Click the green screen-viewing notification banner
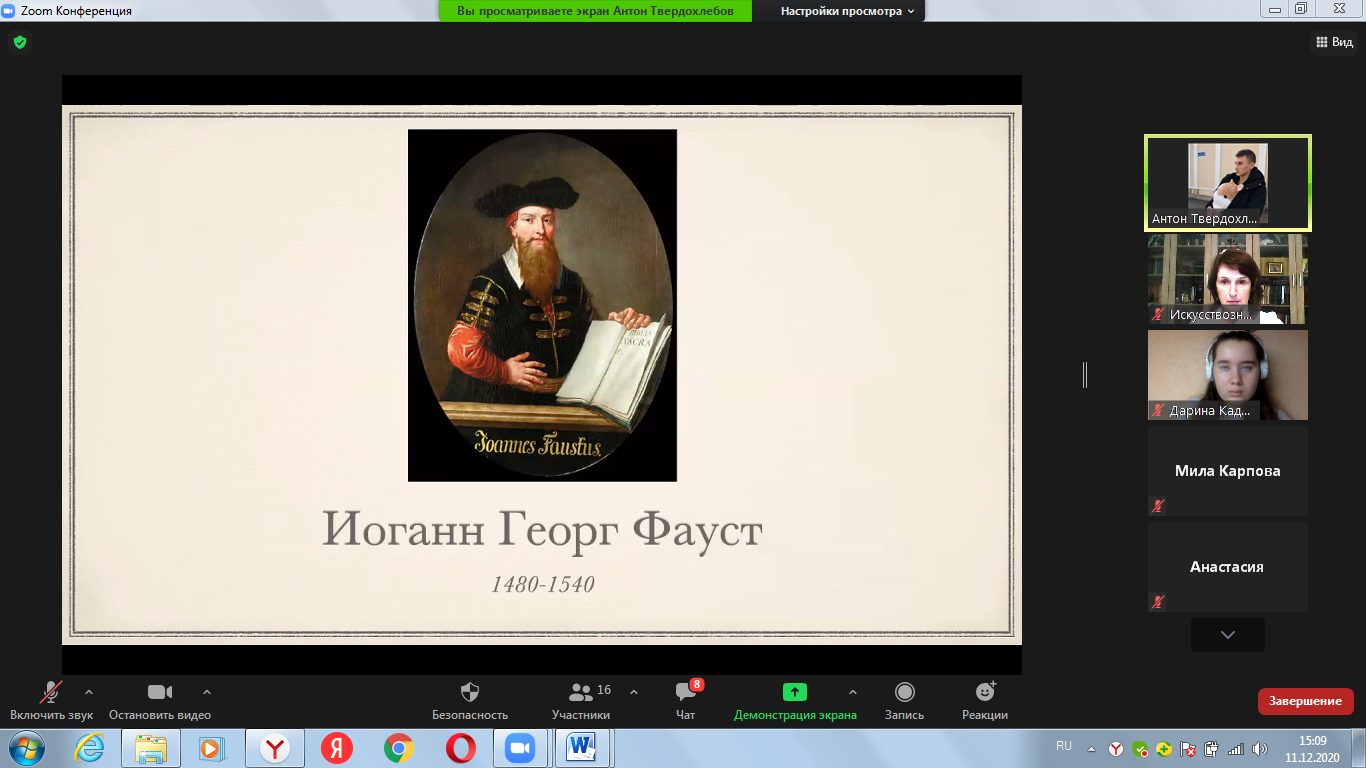Screen dimensions: 1366x768 tap(596, 11)
